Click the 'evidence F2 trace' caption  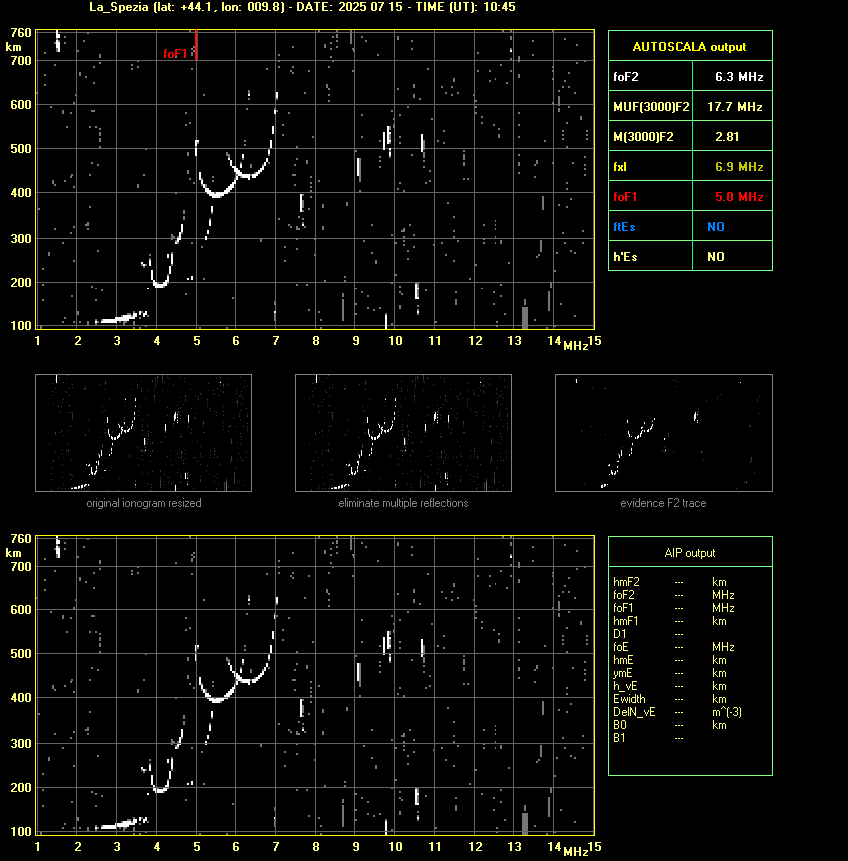point(663,503)
